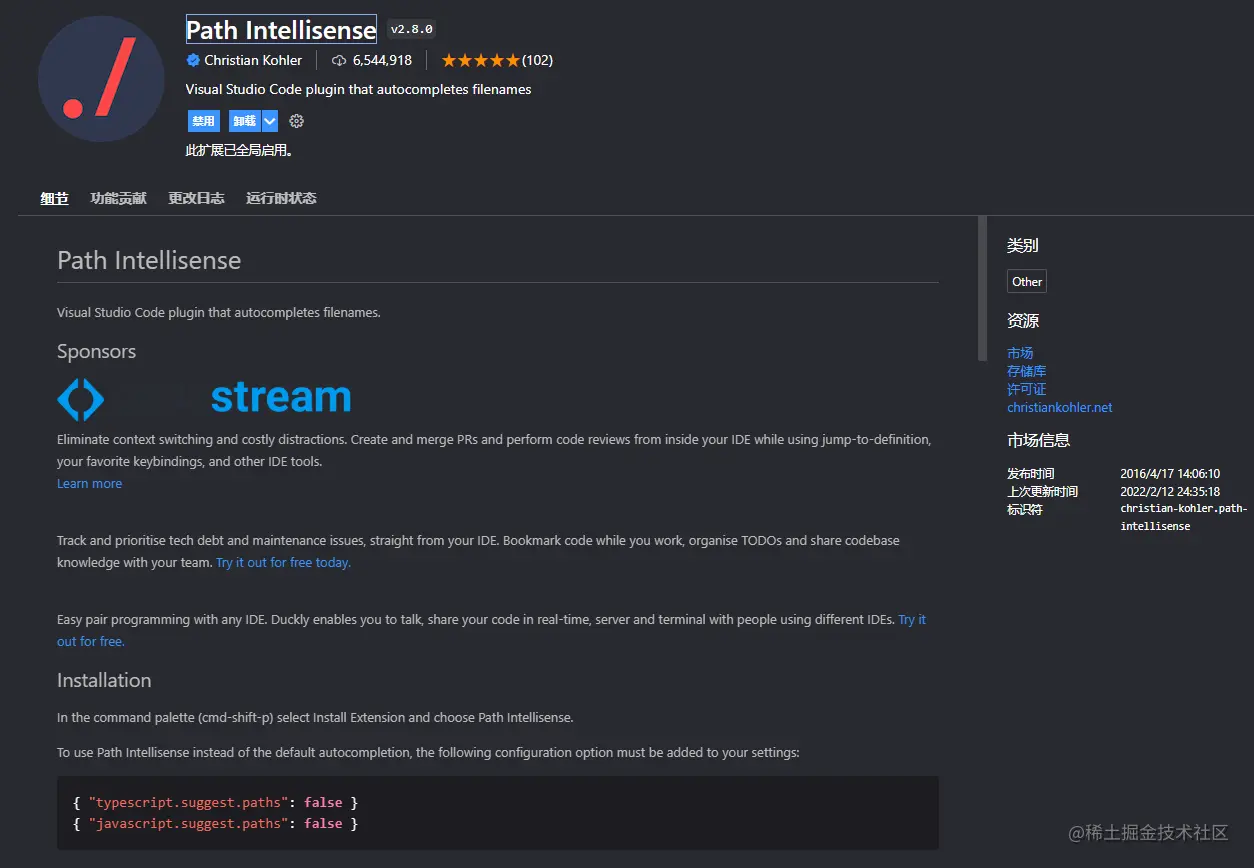Viewport: 1254px width, 868px height.
Task: Switch to the 细节 tab
Action: (54, 198)
